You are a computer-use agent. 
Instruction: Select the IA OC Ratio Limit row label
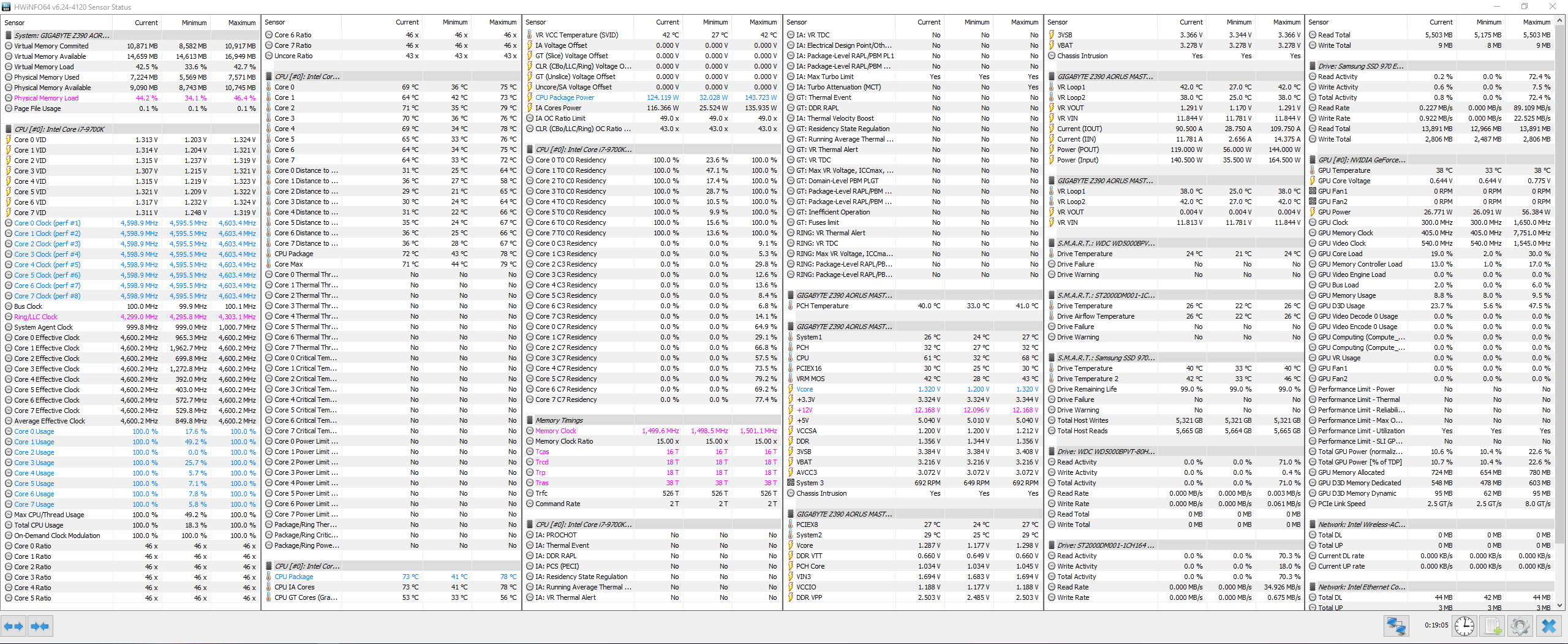pos(560,118)
